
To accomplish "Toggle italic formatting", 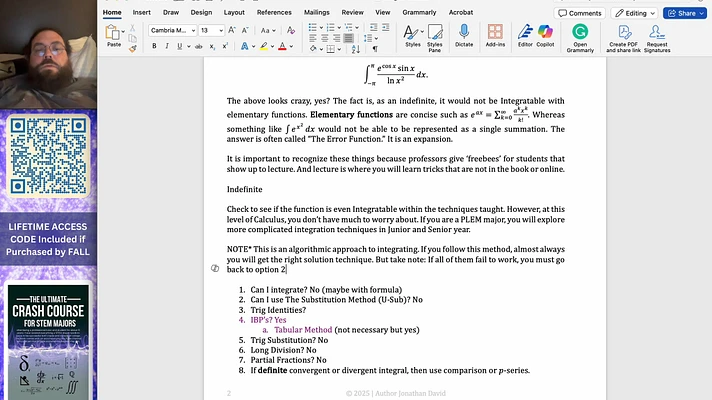I will pyautogui.click(x=167, y=46).
